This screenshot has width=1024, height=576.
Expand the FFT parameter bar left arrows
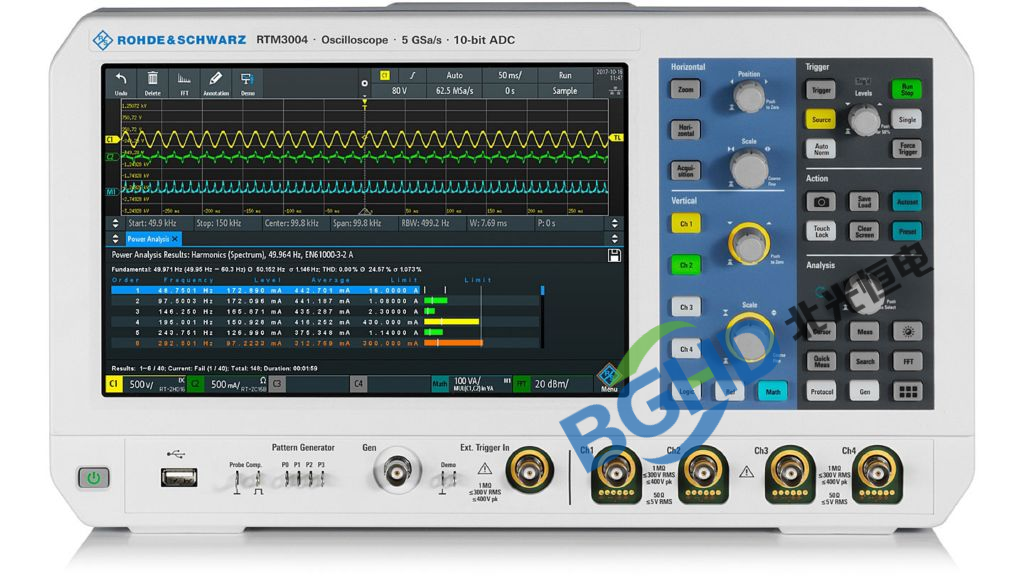click(x=116, y=223)
